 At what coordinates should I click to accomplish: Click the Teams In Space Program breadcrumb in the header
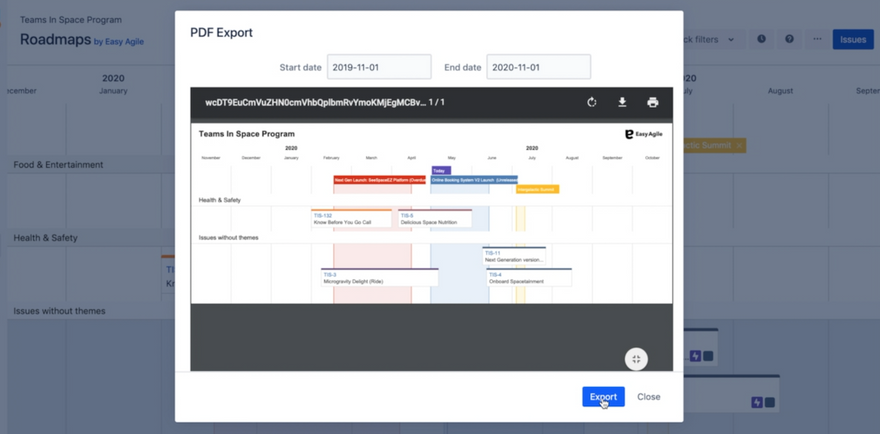[71, 20]
